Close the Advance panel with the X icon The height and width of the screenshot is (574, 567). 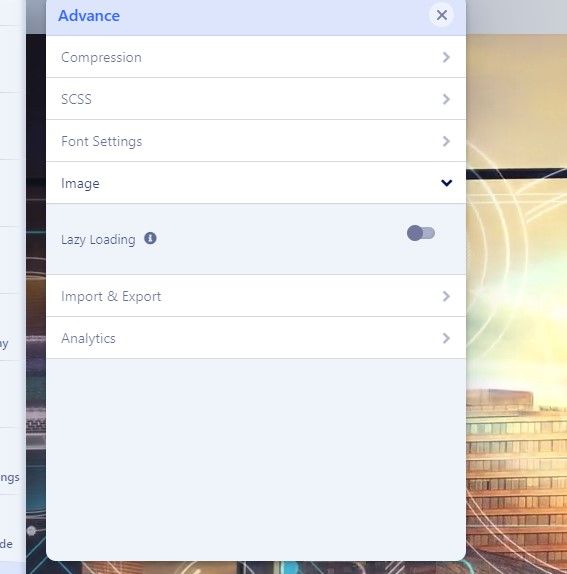(x=441, y=15)
